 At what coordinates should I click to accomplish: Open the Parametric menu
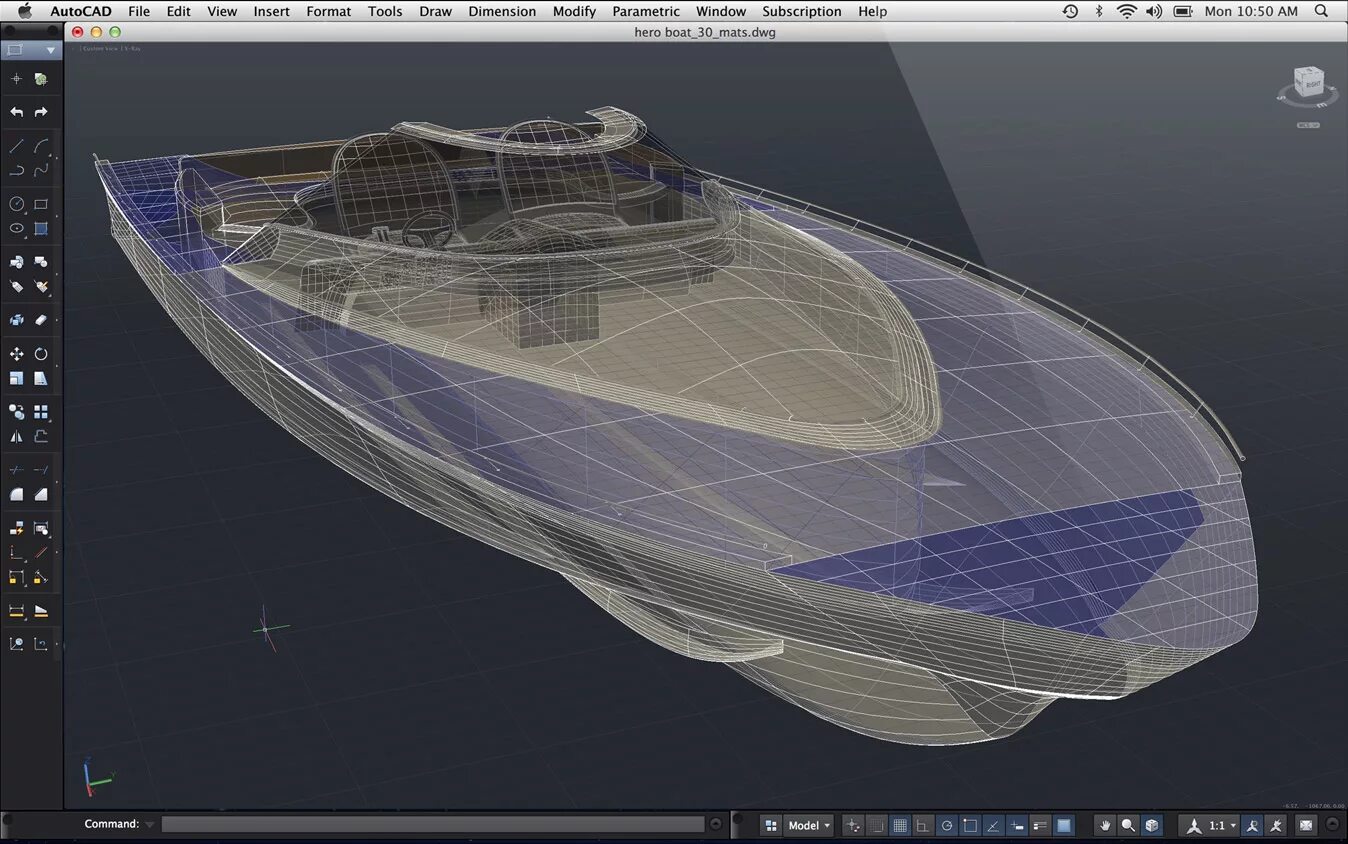(x=646, y=11)
